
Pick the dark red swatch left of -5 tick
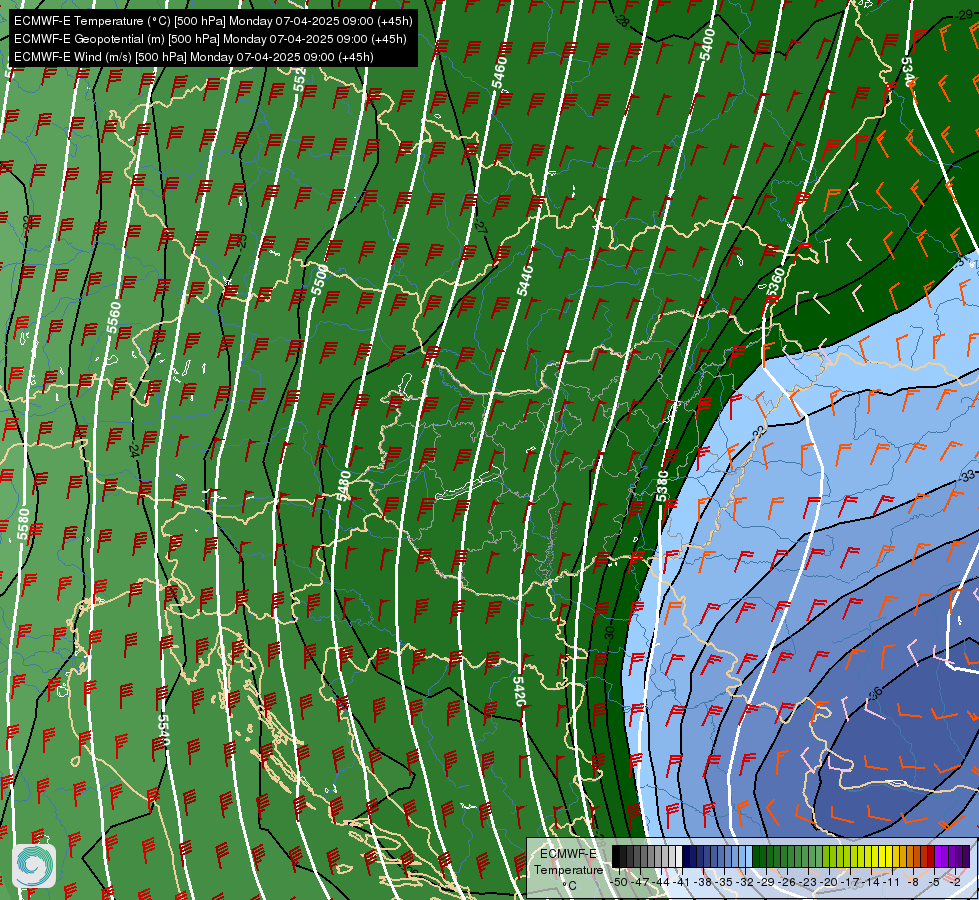click(x=930, y=856)
